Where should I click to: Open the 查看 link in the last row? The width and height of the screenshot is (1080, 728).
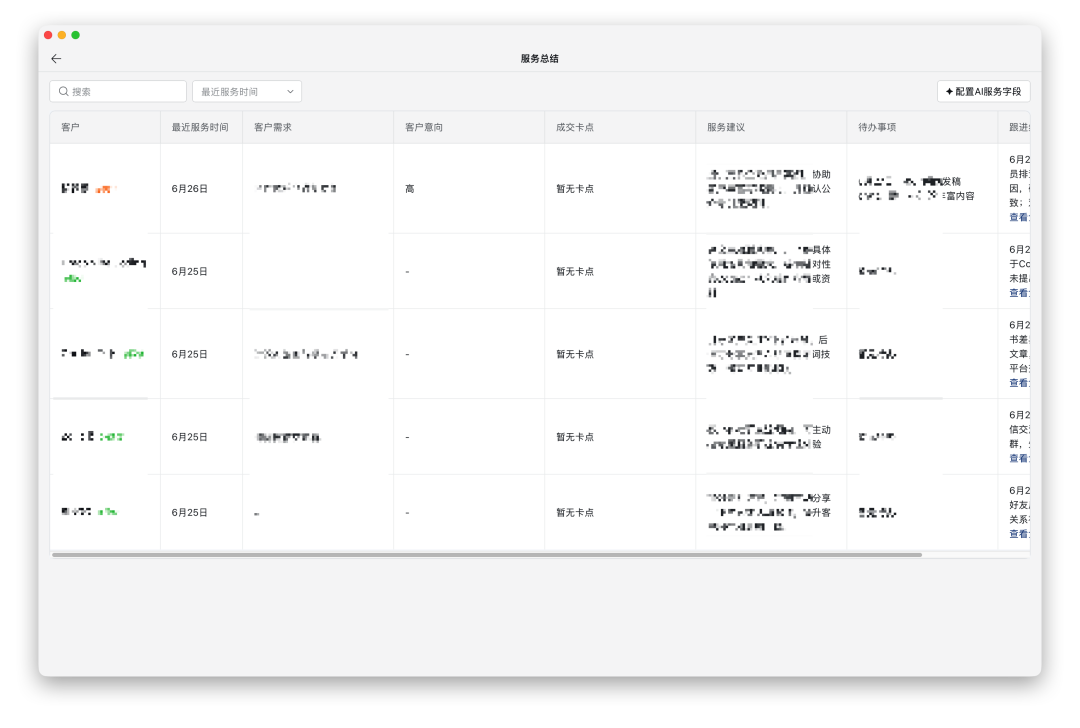[x=1019, y=534]
